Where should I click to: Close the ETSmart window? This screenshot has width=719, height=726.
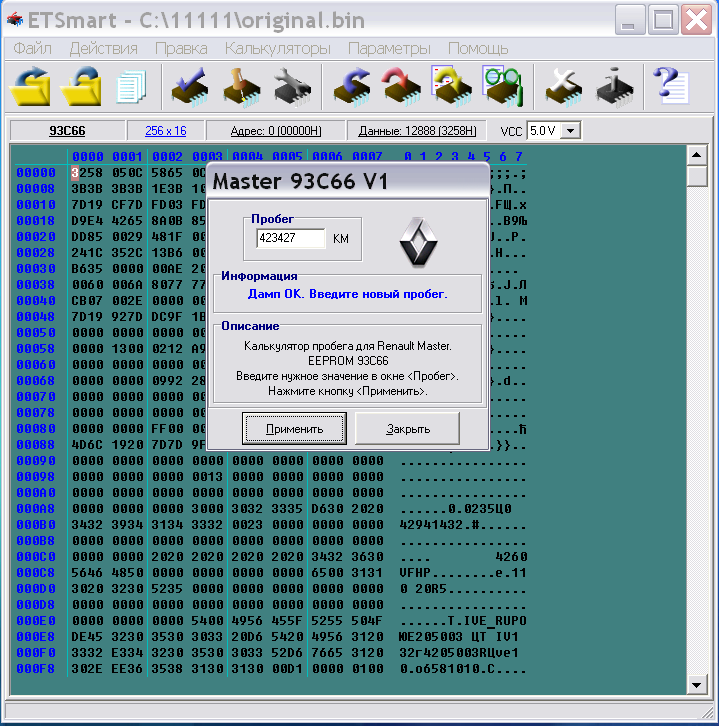tap(696, 19)
